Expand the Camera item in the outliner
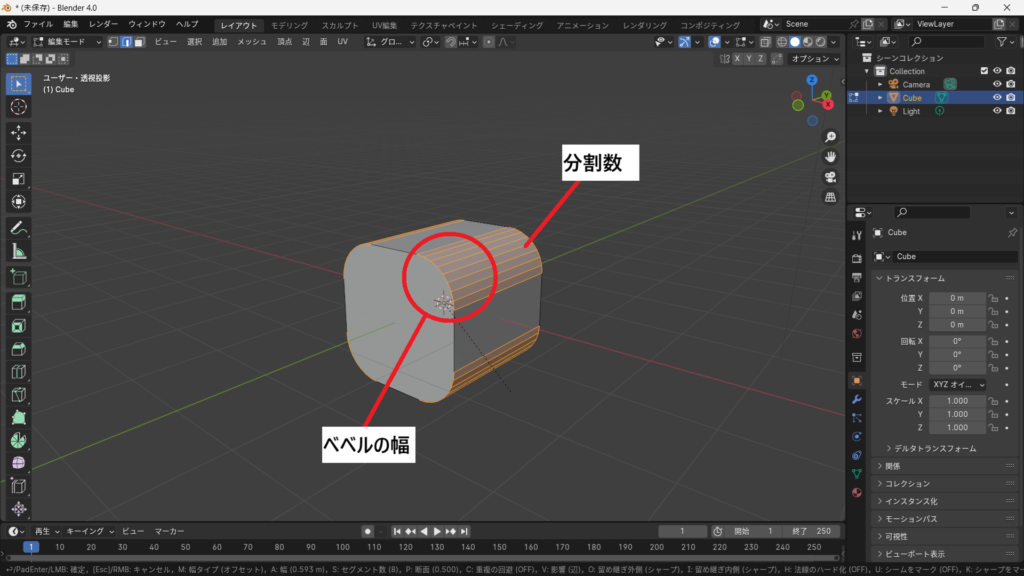 pyautogui.click(x=880, y=85)
